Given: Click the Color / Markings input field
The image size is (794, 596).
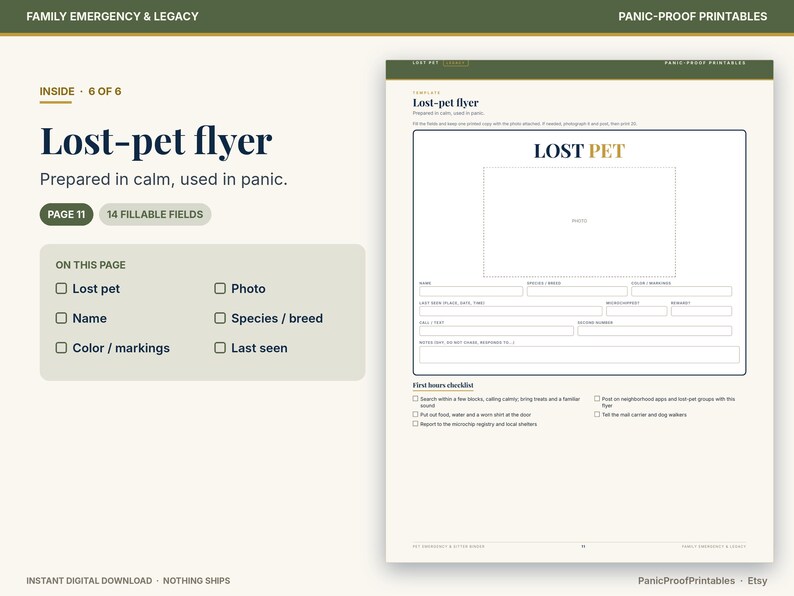Looking at the screenshot, I should (681, 291).
